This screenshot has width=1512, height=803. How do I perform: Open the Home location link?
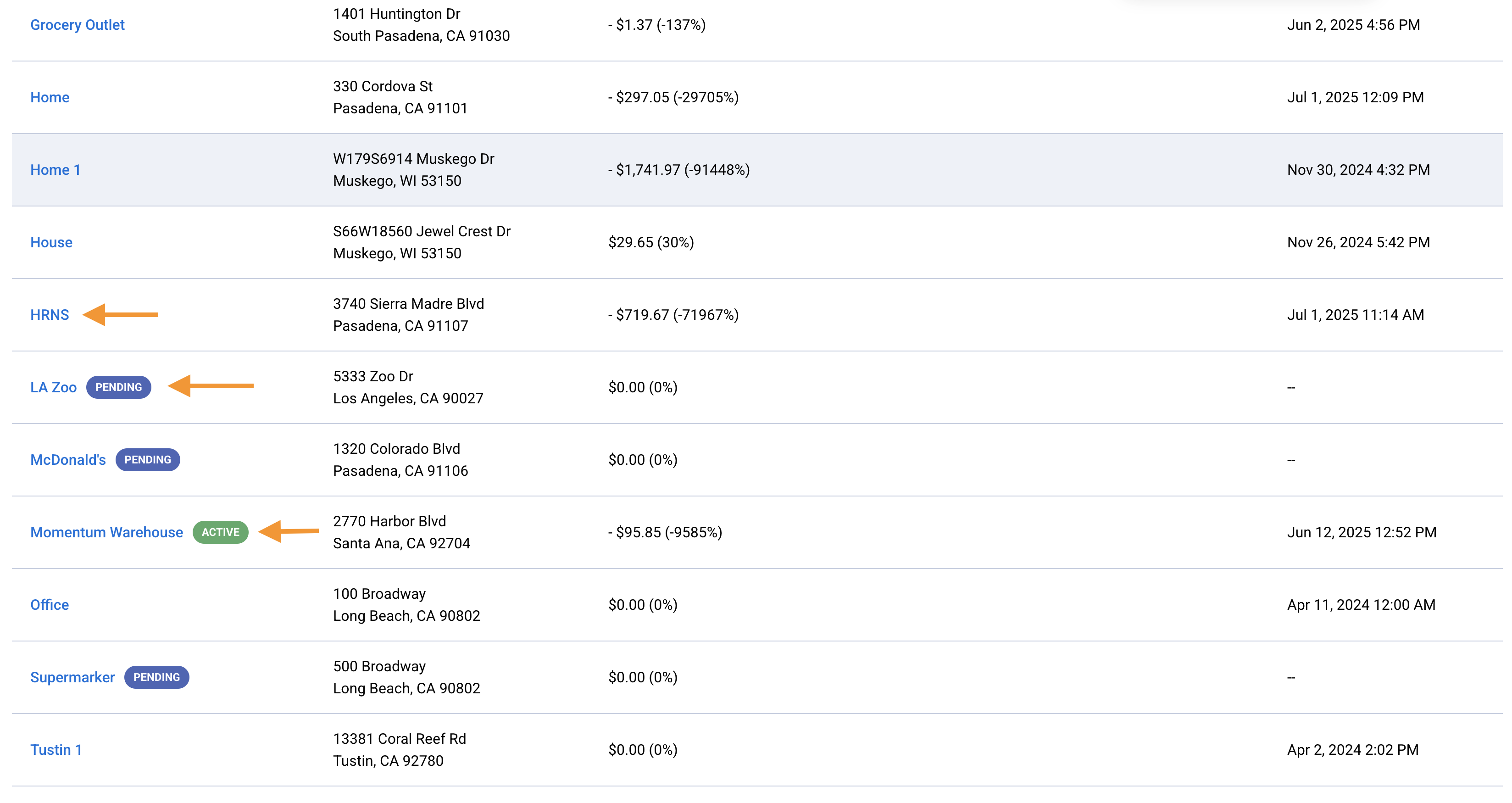point(50,97)
